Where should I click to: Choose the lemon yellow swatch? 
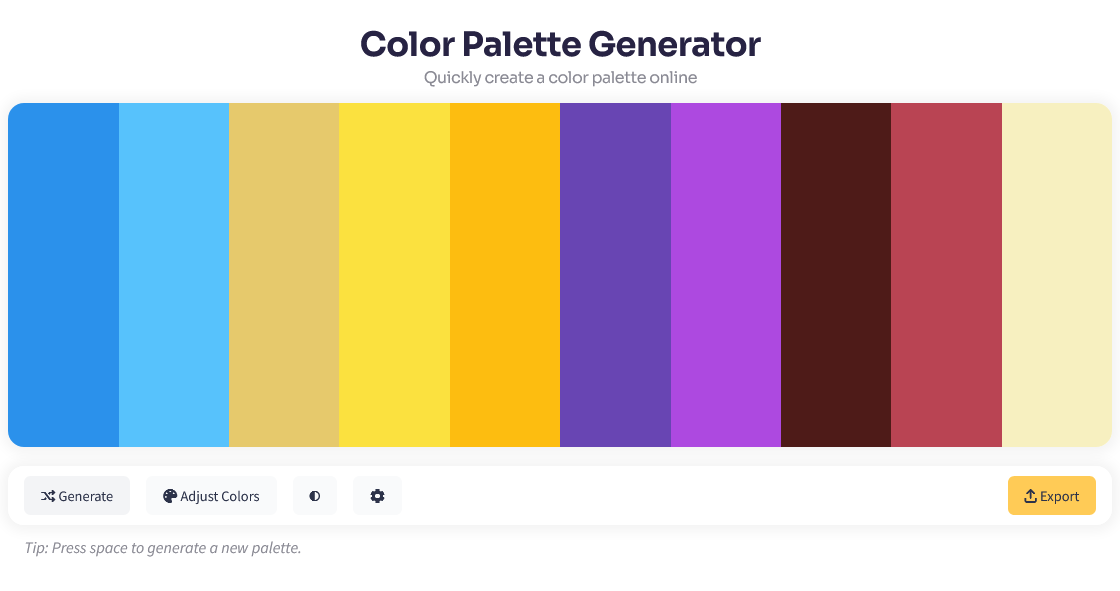pyautogui.click(x=395, y=275)
